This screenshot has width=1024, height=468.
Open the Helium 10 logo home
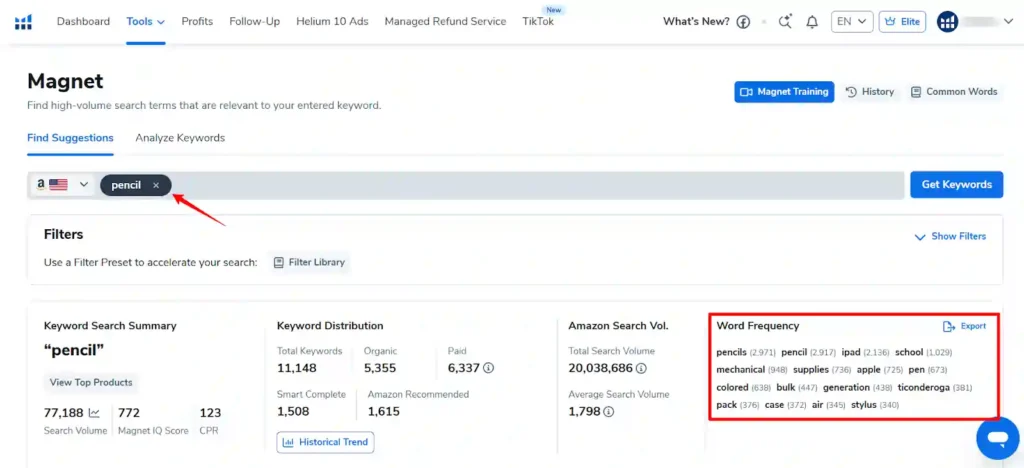tap(24, 22)
